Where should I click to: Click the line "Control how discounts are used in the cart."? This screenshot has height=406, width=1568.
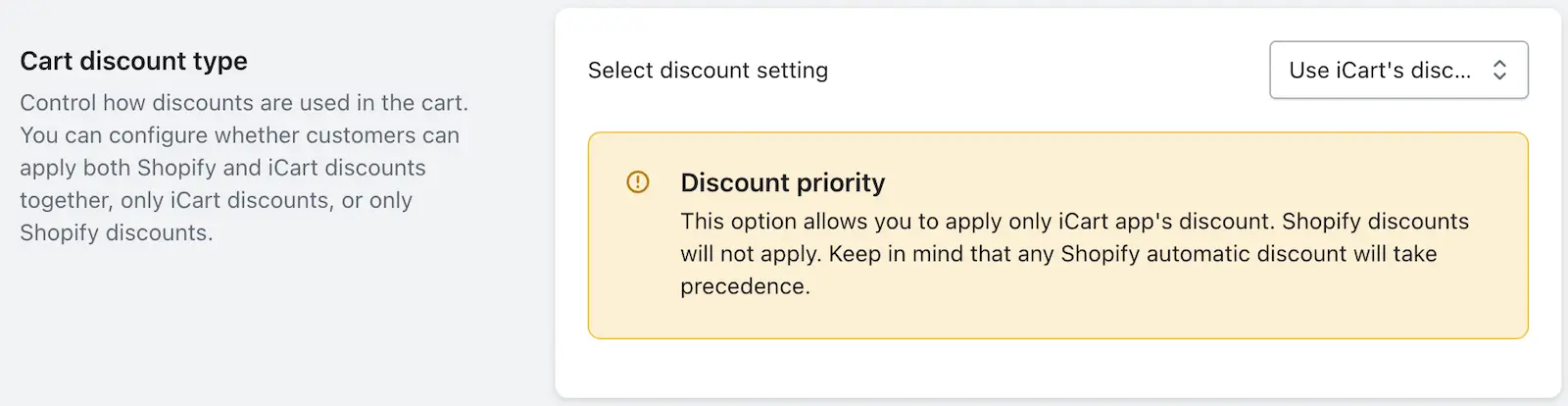pos(244,103)
